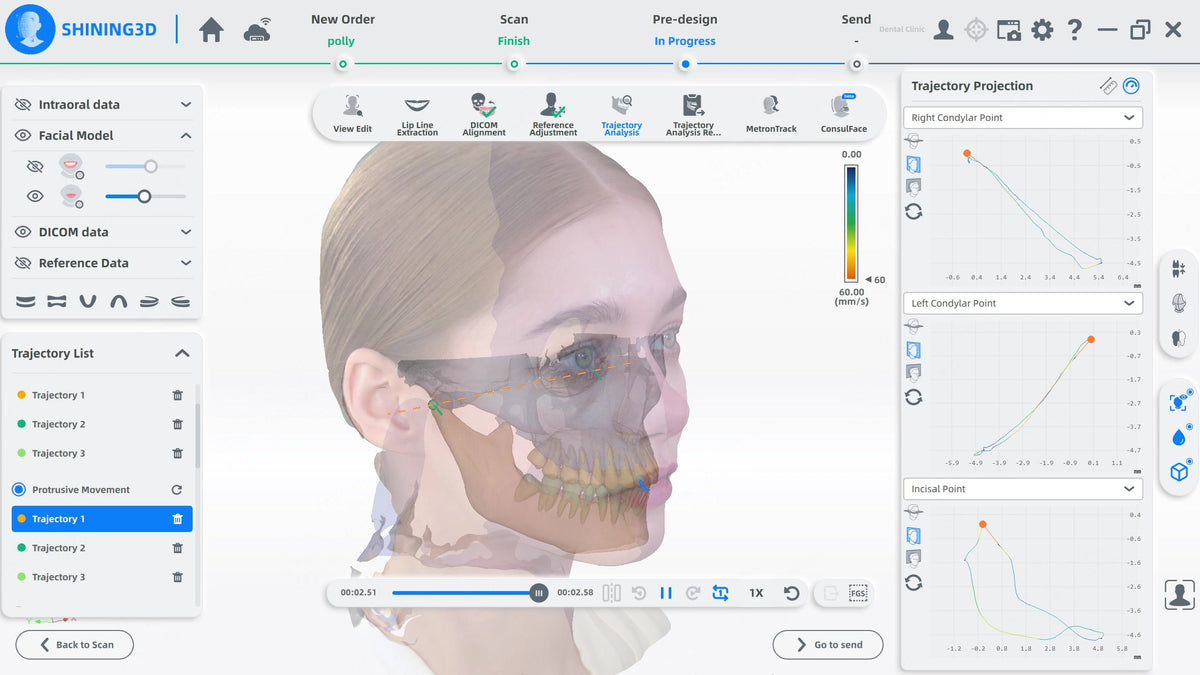The height and width of the screenshot is (675, 1200).
Task: Expand the Reference Data section
Action: 186,263
